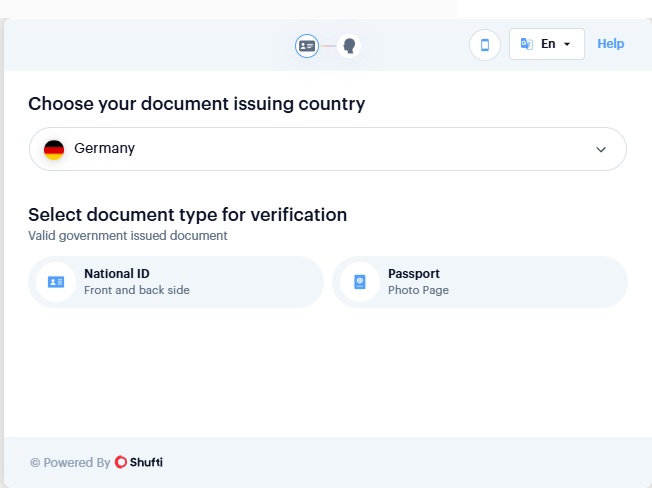Choose Passport as document type
The height and width of the screenshot is (488, 652).
coord(480,282)
